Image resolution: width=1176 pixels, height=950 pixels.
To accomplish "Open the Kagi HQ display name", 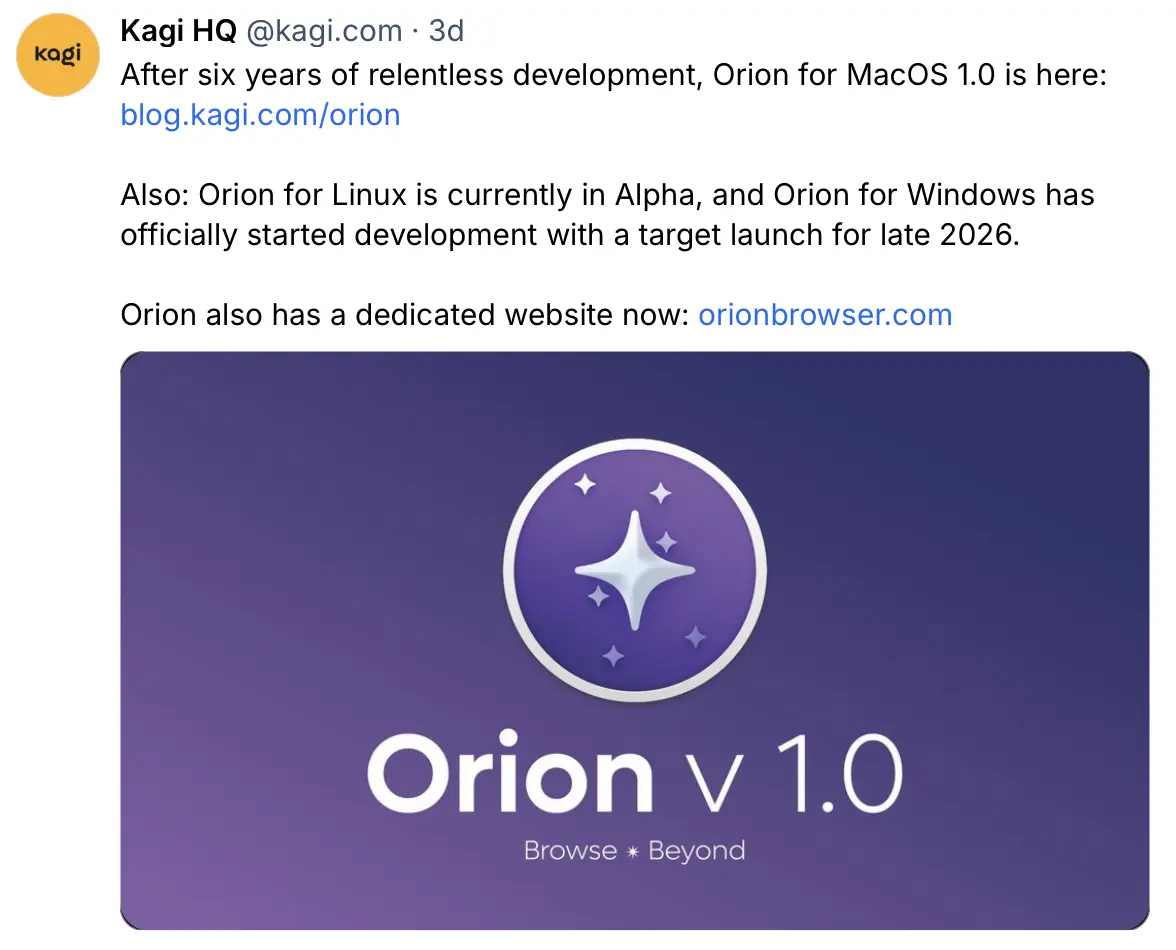I will [x=178, y=32].
